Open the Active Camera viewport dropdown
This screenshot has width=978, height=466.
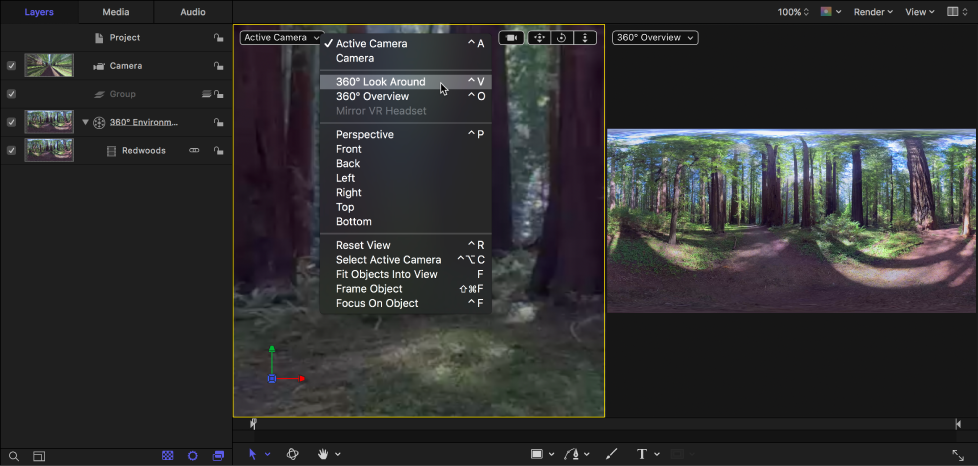click(x=282, y=38)
